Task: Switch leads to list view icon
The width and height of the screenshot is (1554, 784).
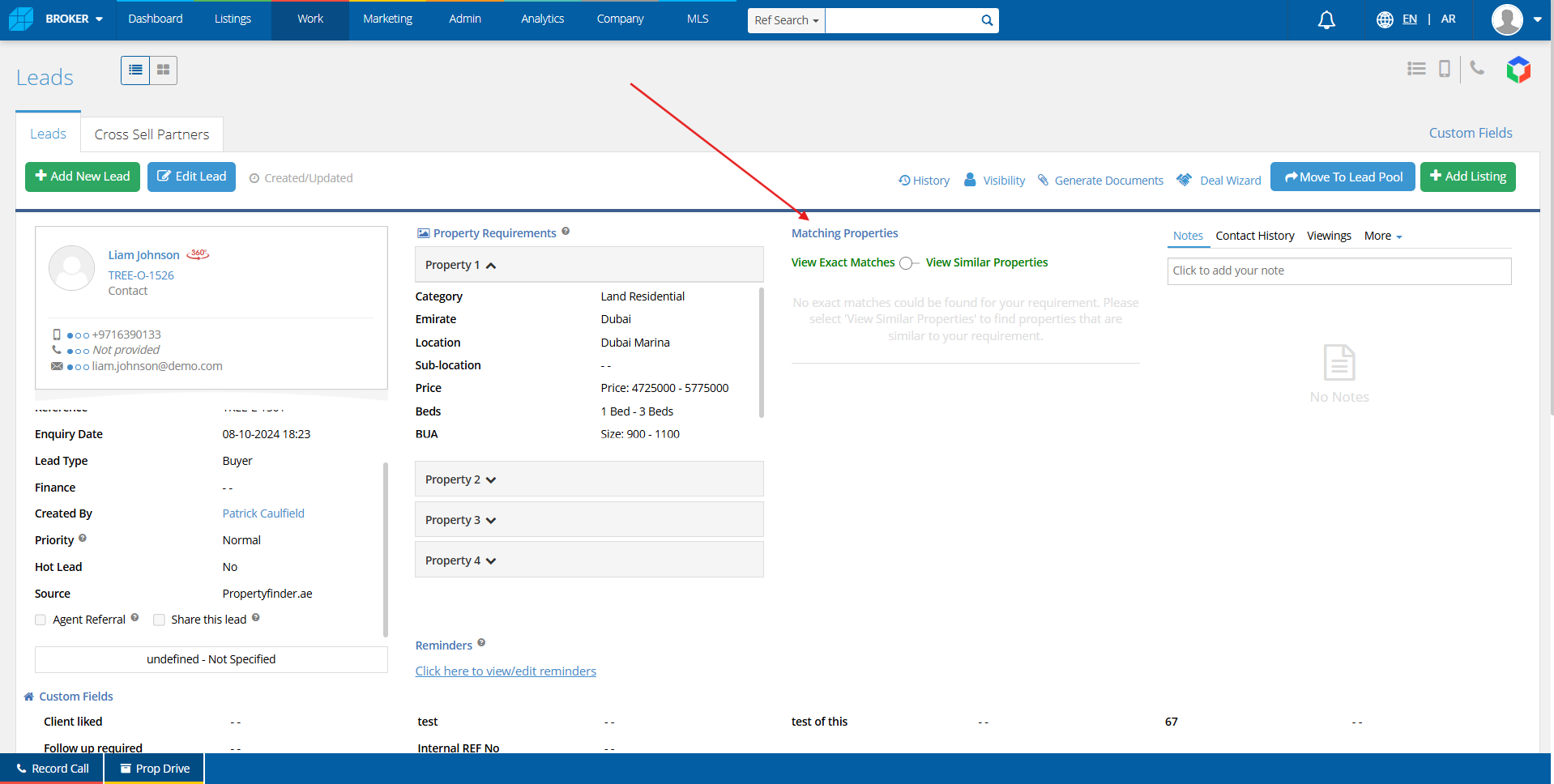Action: [135, 70]
